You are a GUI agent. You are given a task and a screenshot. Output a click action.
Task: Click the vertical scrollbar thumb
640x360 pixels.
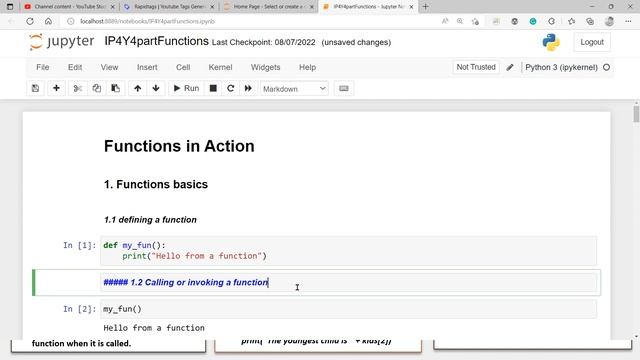tap(636, 113)
